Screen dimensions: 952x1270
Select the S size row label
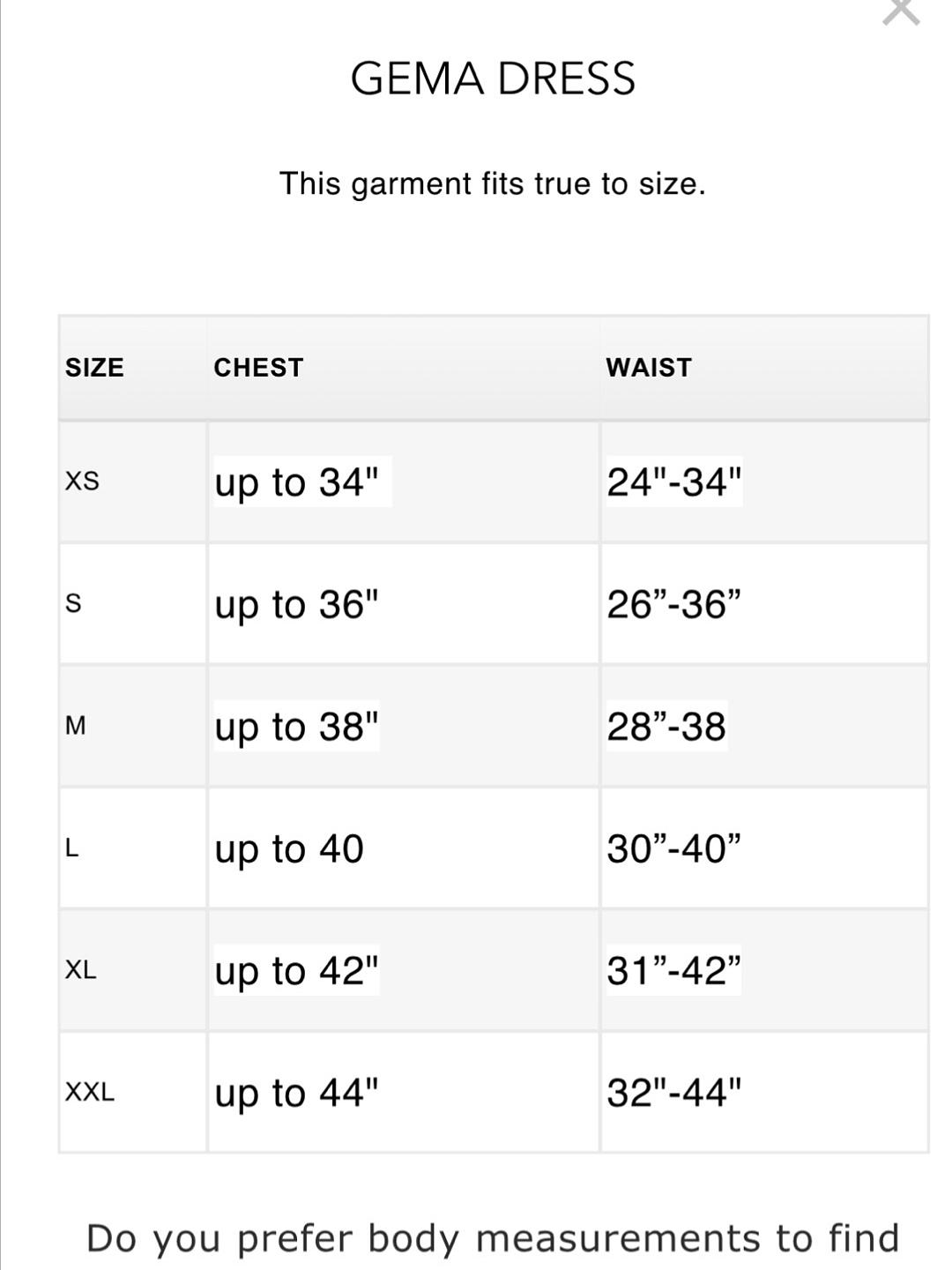click(73, 603)
